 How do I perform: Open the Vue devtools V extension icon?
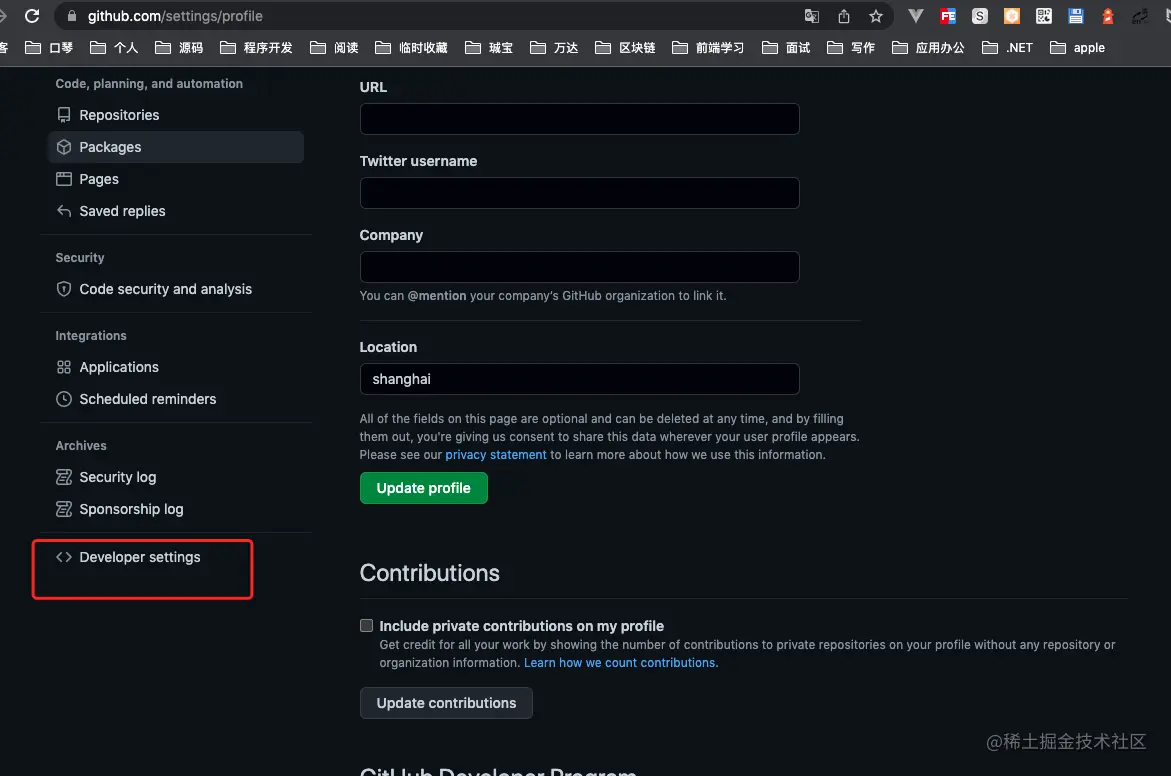916,16
